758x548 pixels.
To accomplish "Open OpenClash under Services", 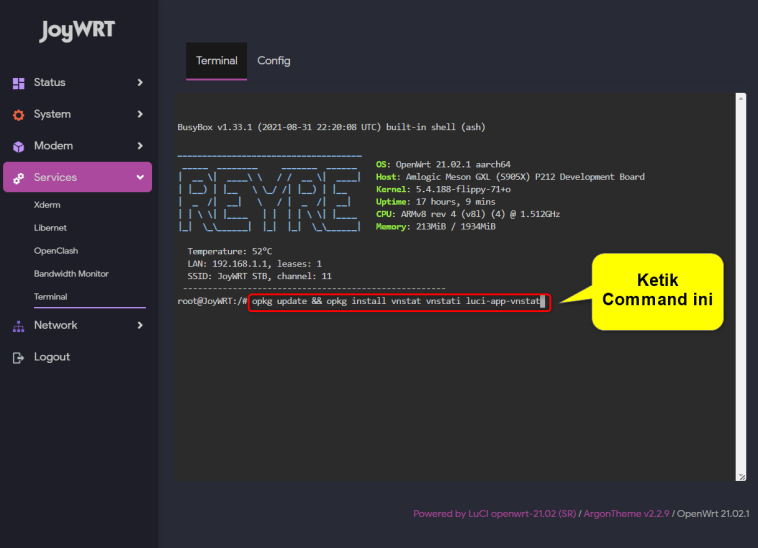I will click(x=56, y=251).
